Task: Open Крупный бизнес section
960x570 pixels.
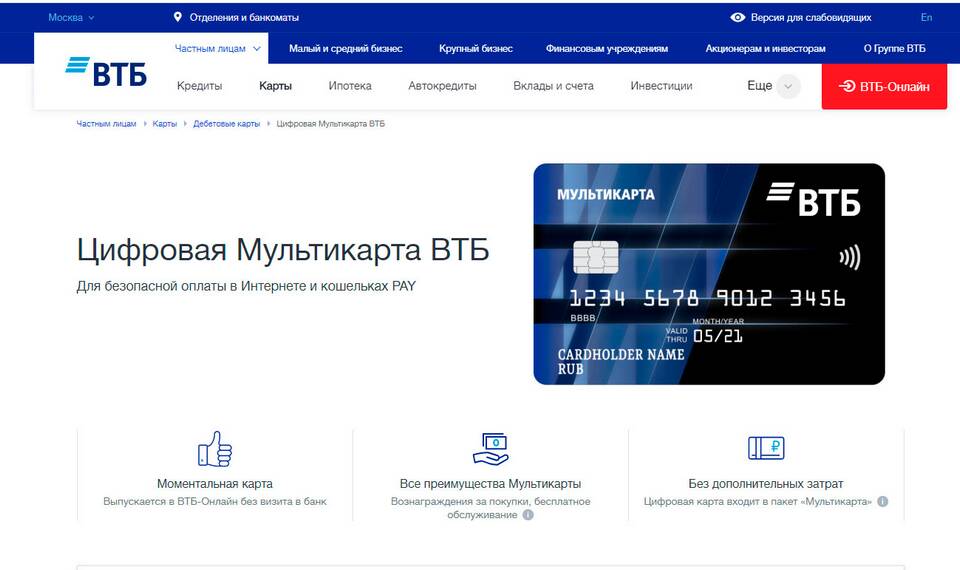Action: click(x=476, y=48)
